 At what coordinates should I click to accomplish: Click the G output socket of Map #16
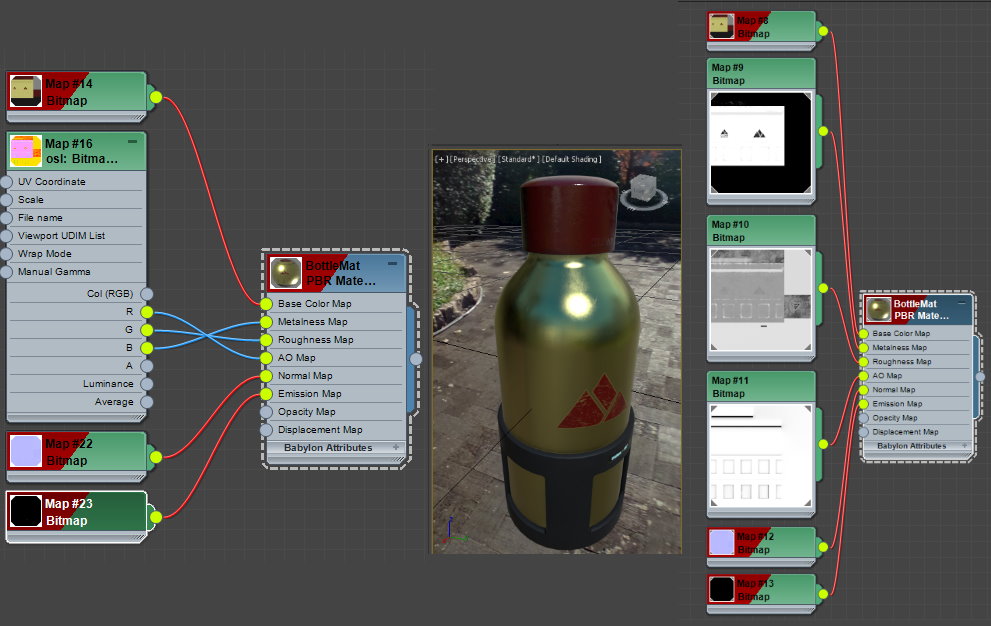click(147, 330)
